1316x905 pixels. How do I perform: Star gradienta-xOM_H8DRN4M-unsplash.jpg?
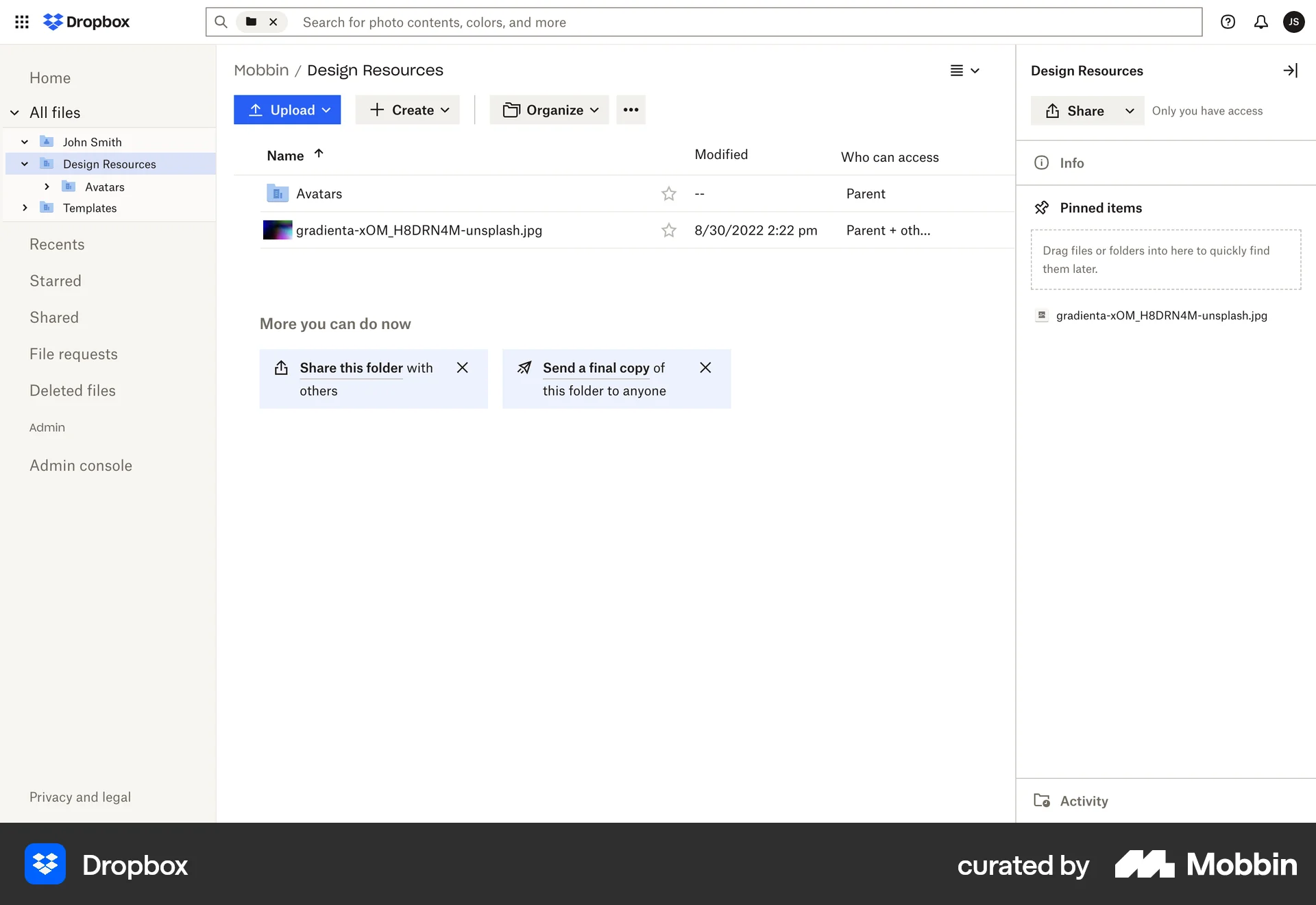pos(668,230)
